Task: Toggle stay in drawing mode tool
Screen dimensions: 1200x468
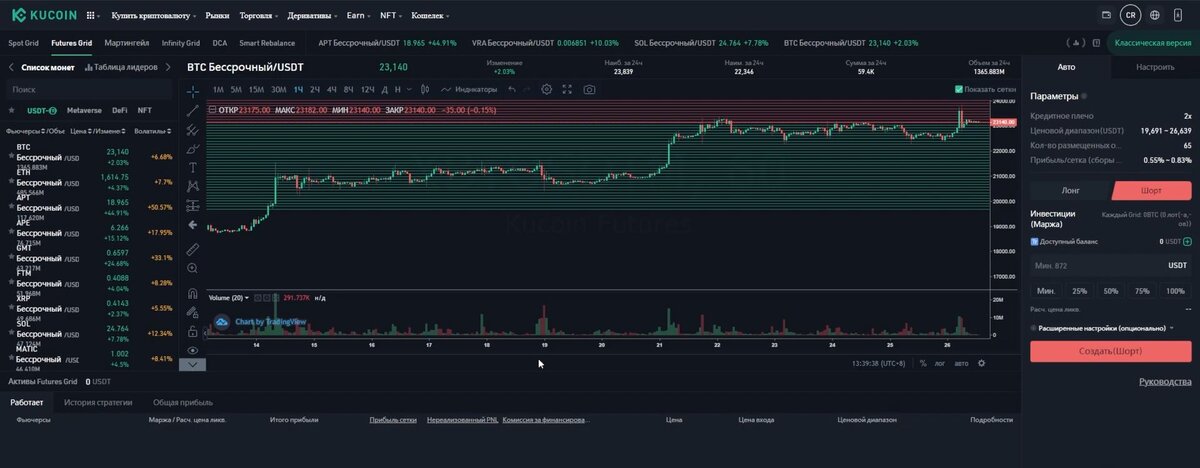Action: (x=193, y=312)
